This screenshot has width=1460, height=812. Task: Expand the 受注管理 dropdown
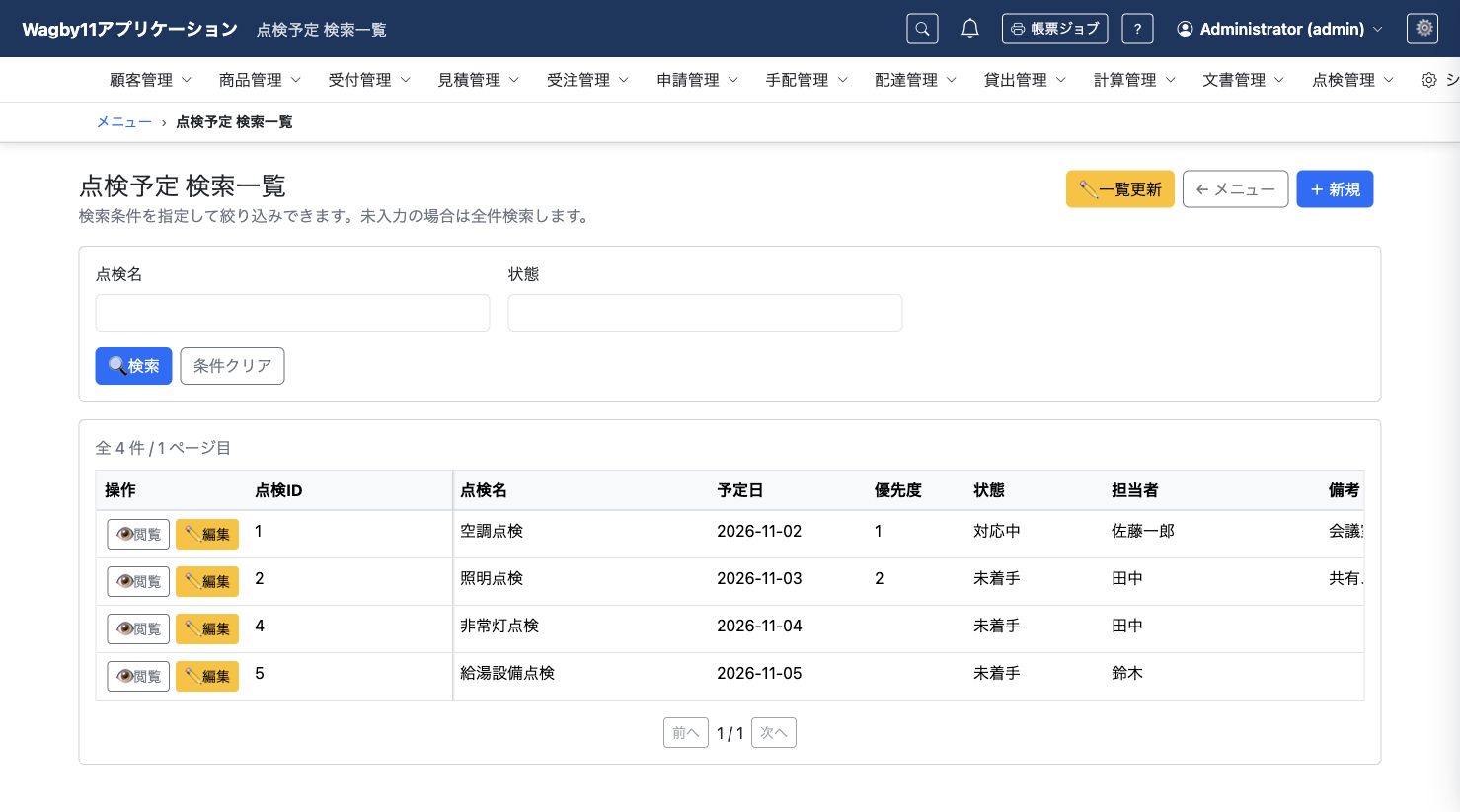pos(587,80)
